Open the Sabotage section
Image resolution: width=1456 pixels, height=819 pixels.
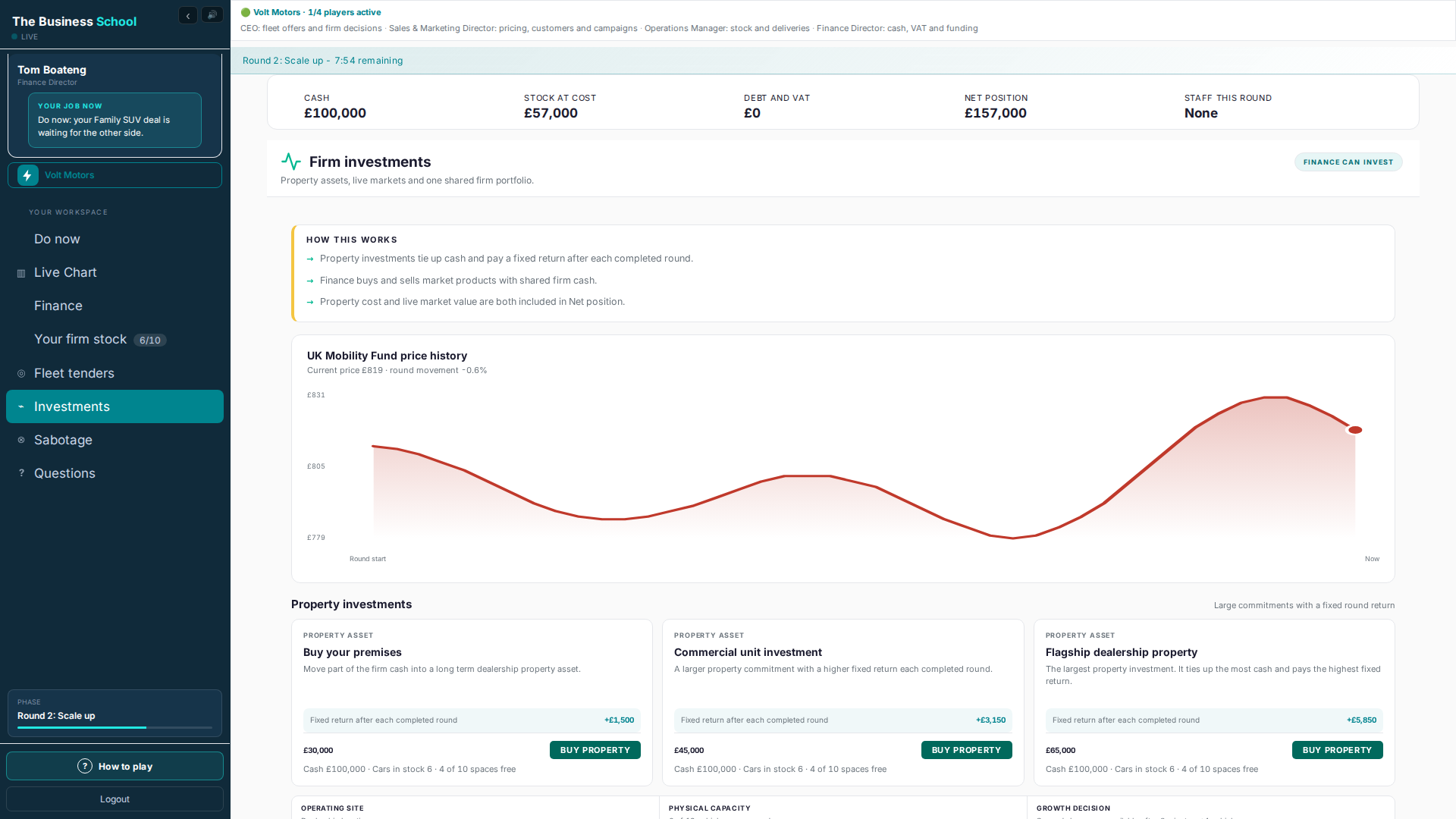[115, 440]
